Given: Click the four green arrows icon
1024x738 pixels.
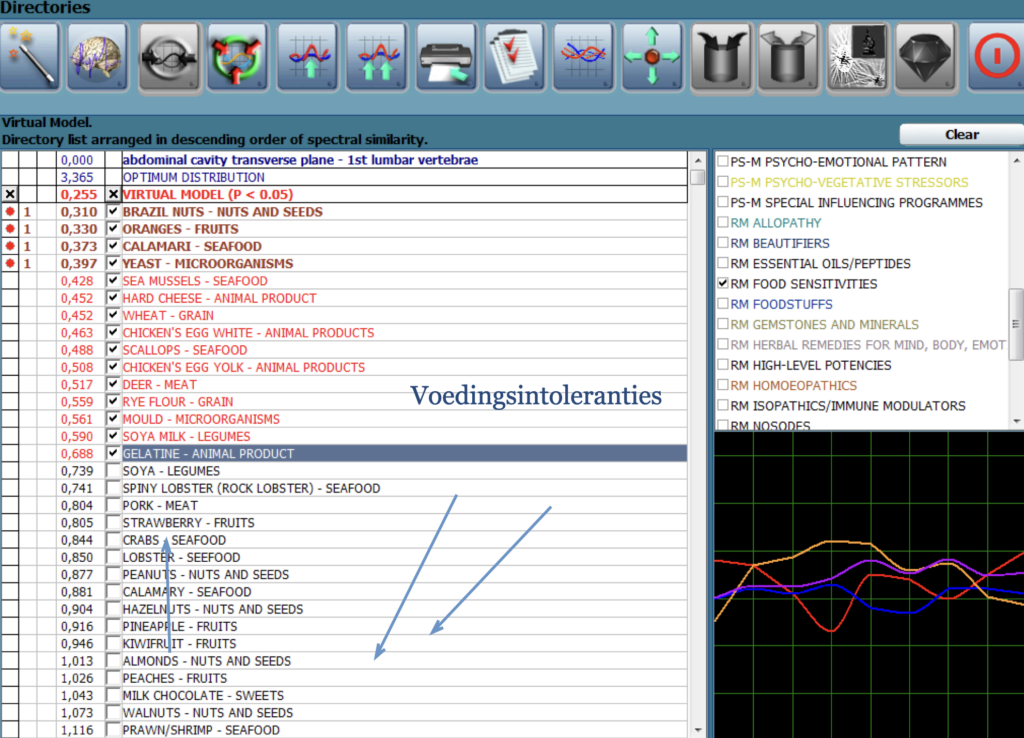Looking at the screenshot, I should point(651,56).
